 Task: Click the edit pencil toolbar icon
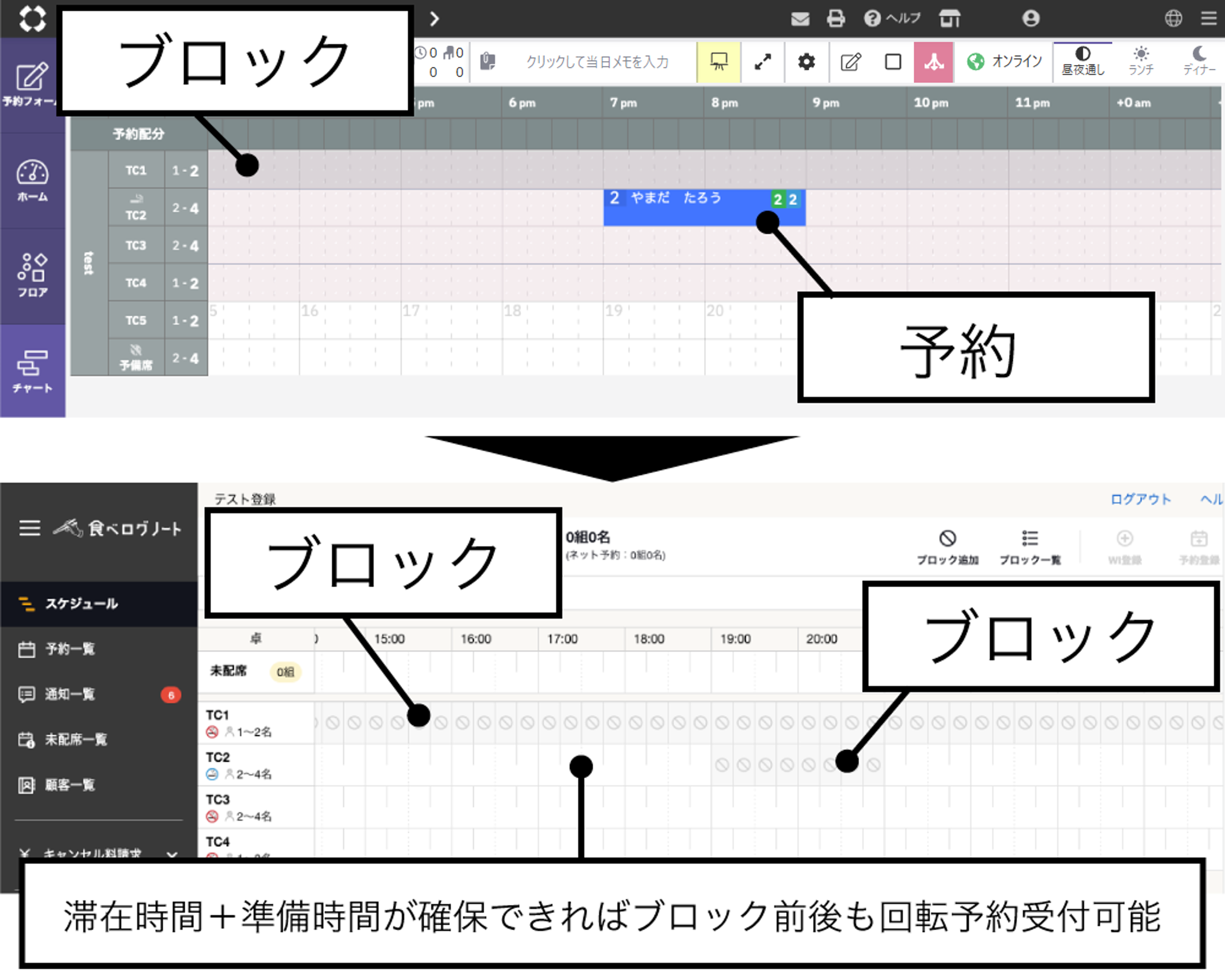[851, 62]
